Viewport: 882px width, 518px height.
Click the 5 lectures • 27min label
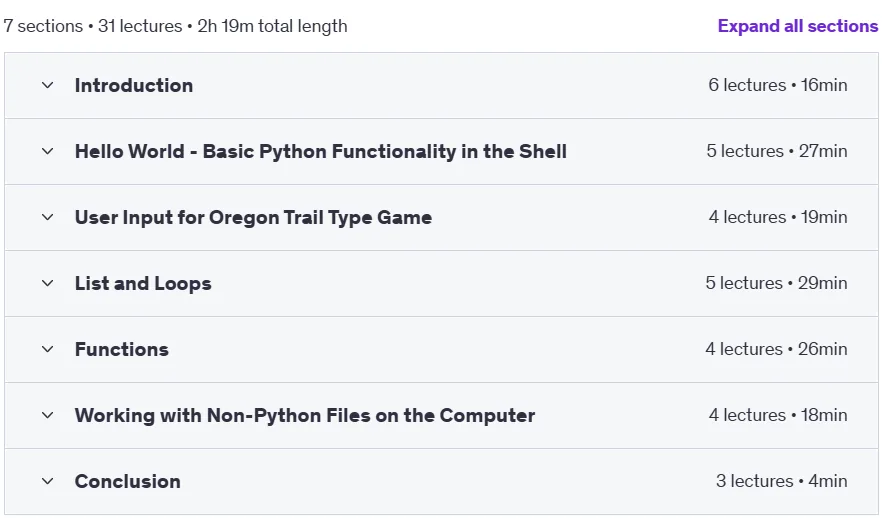coord(776,151)
